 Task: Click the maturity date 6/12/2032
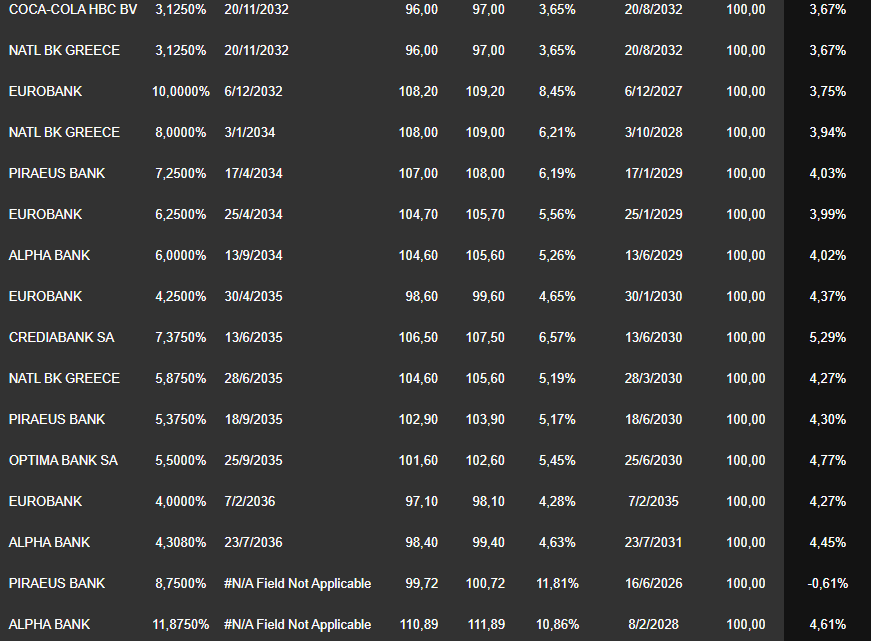(x=253, y=91)
